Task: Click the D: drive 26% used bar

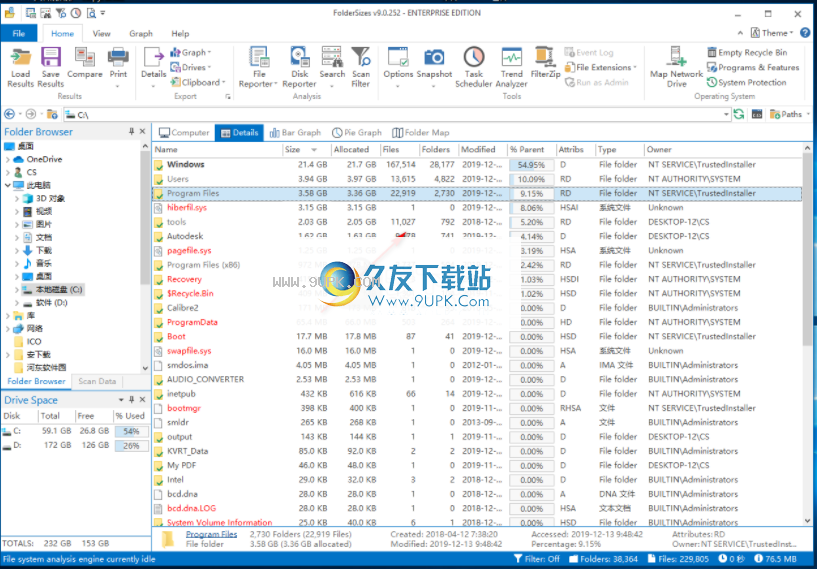Action: (x=131, y=446)
